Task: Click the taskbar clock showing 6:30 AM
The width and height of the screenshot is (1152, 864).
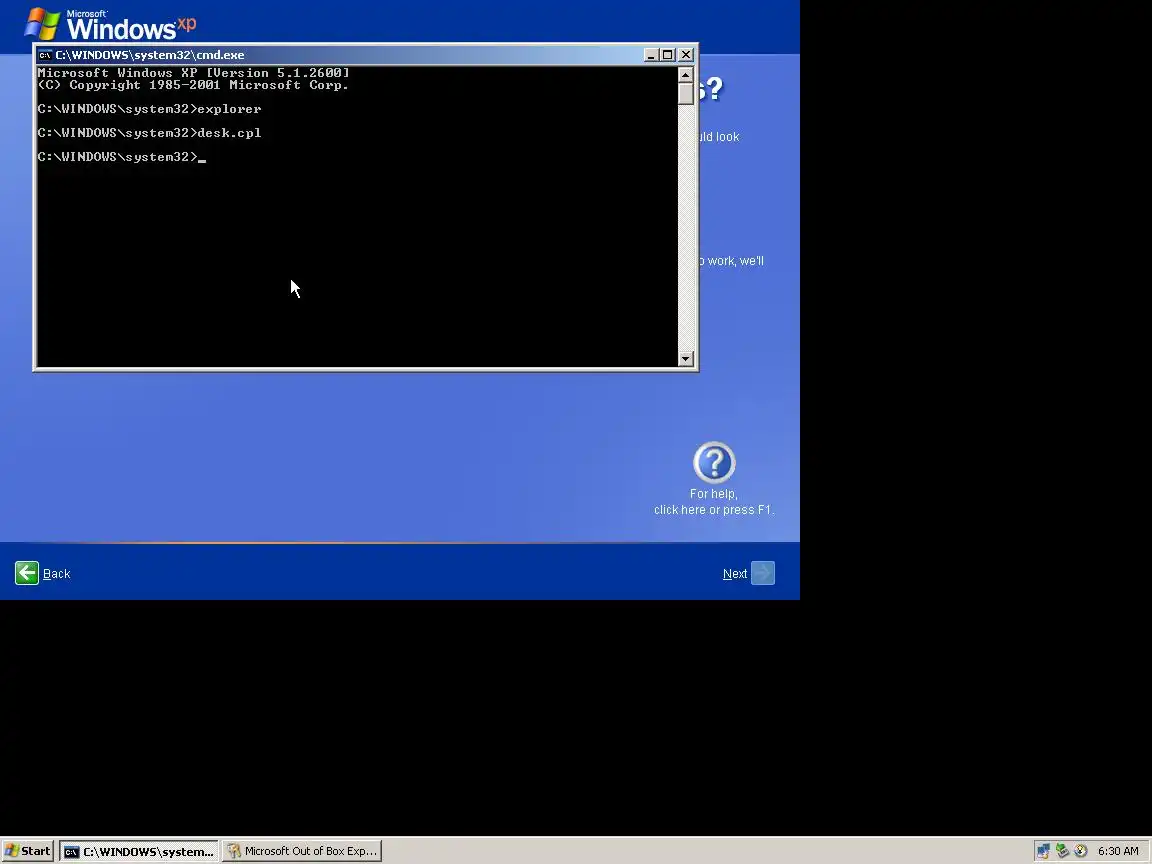Action: tap(1118, 851)
